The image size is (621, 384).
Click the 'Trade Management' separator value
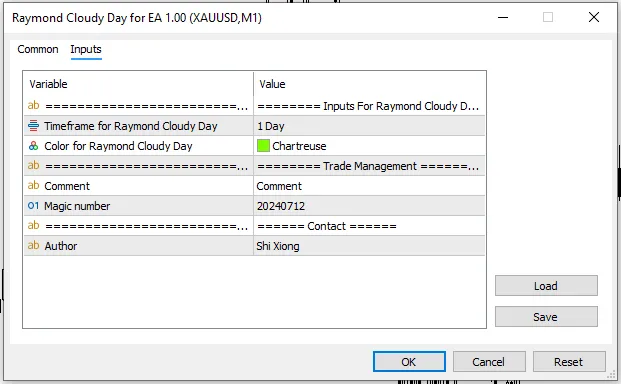[x=368, y=166]
